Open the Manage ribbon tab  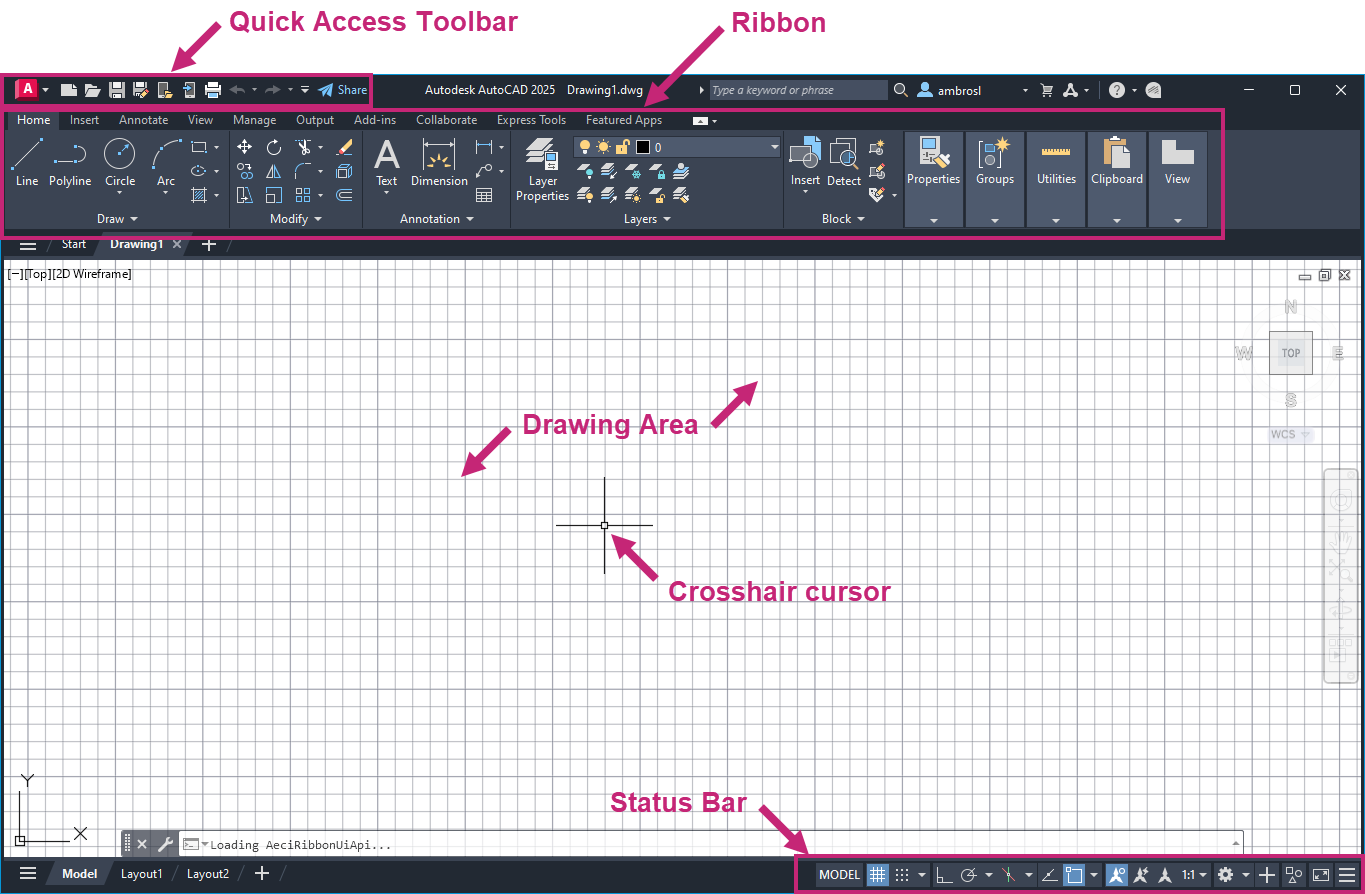click(254, 120)
